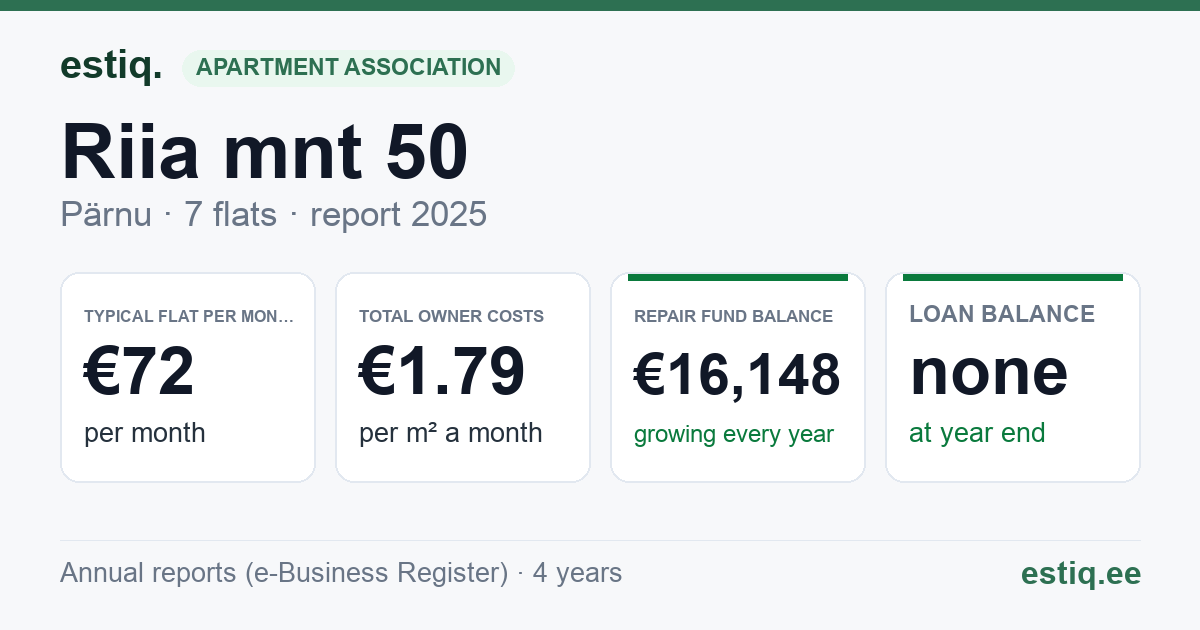Click the Pärnu · 7 flats · report 2025 subtitle

[273, 214]
